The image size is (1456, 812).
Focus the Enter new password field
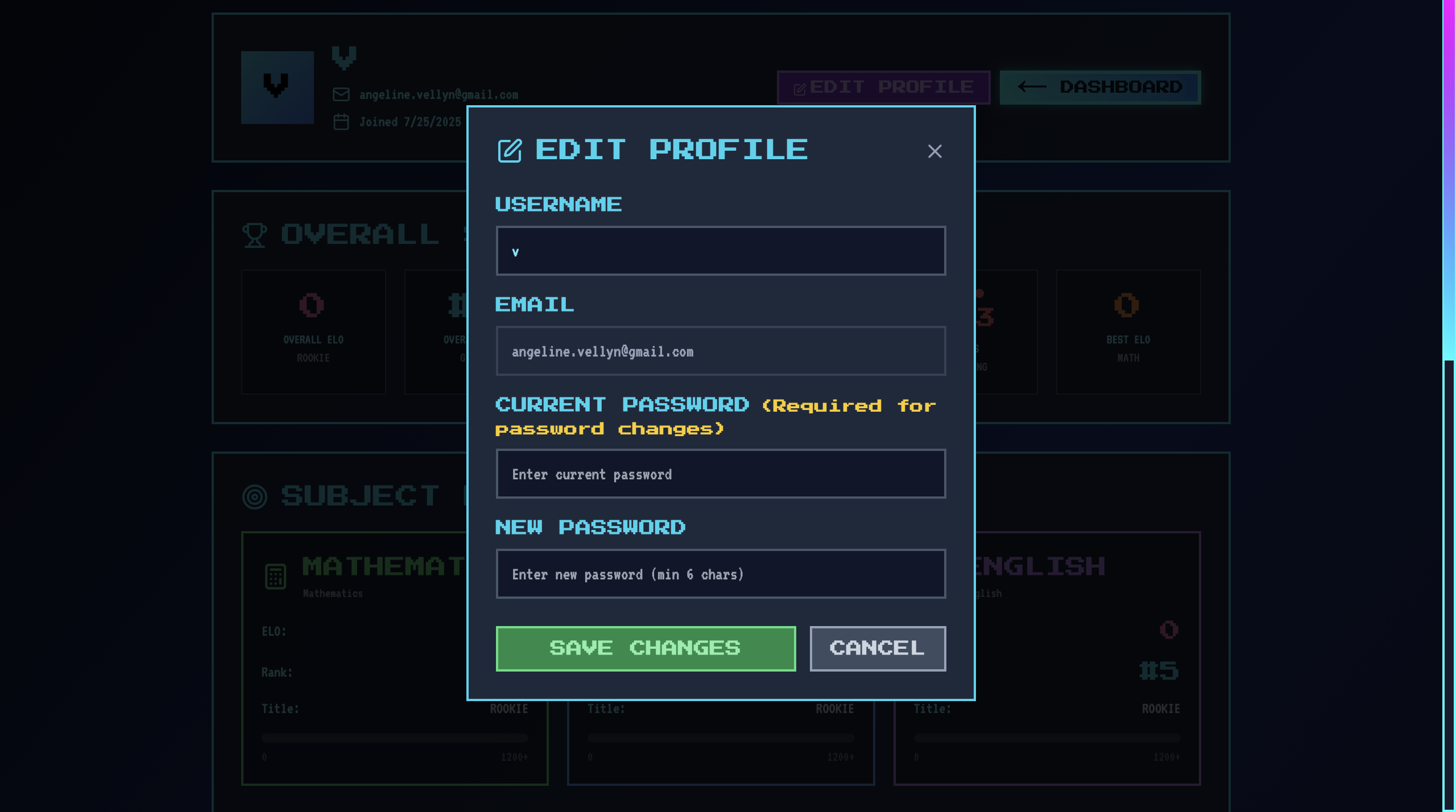[721, 574]
